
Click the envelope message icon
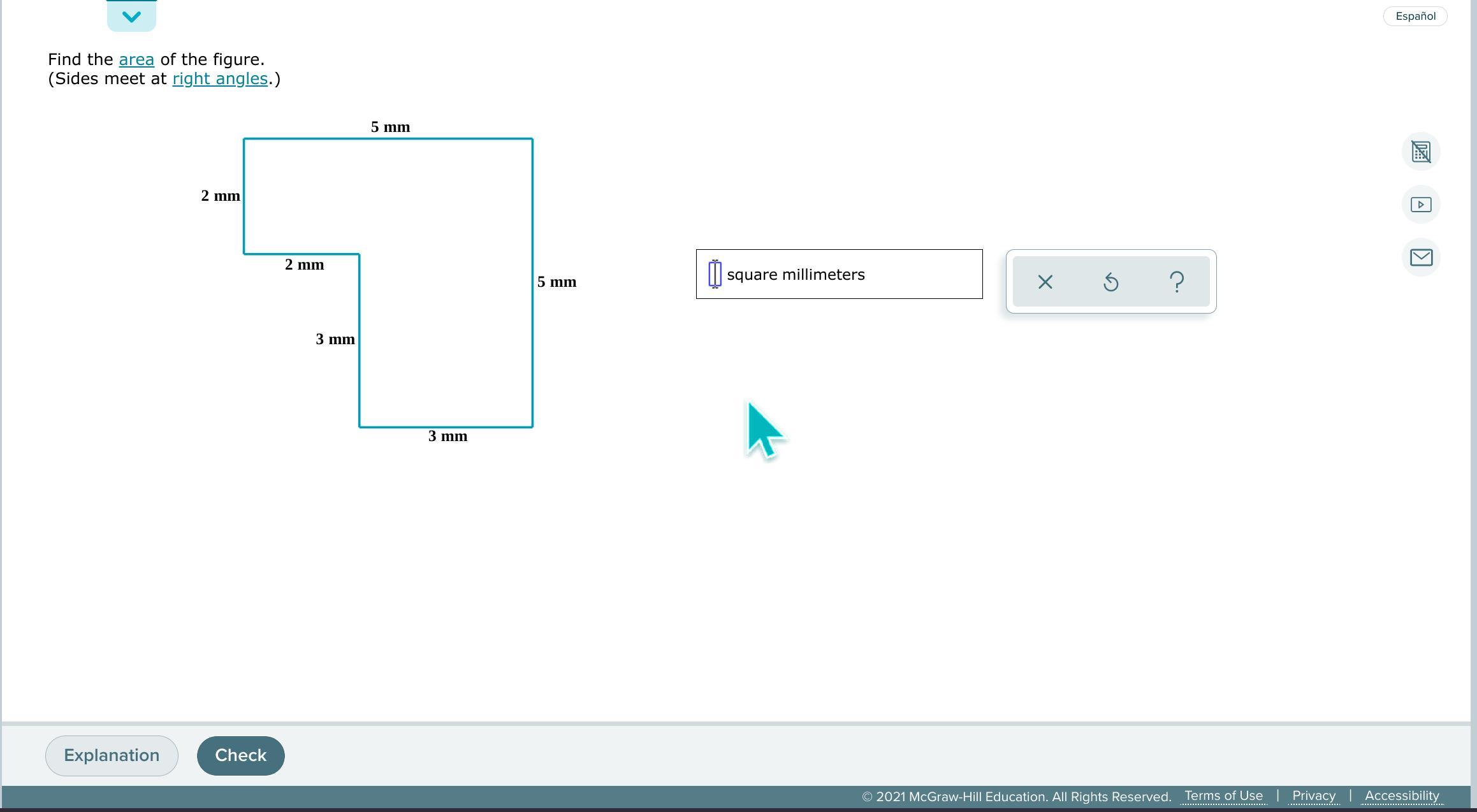point(1420,257)
